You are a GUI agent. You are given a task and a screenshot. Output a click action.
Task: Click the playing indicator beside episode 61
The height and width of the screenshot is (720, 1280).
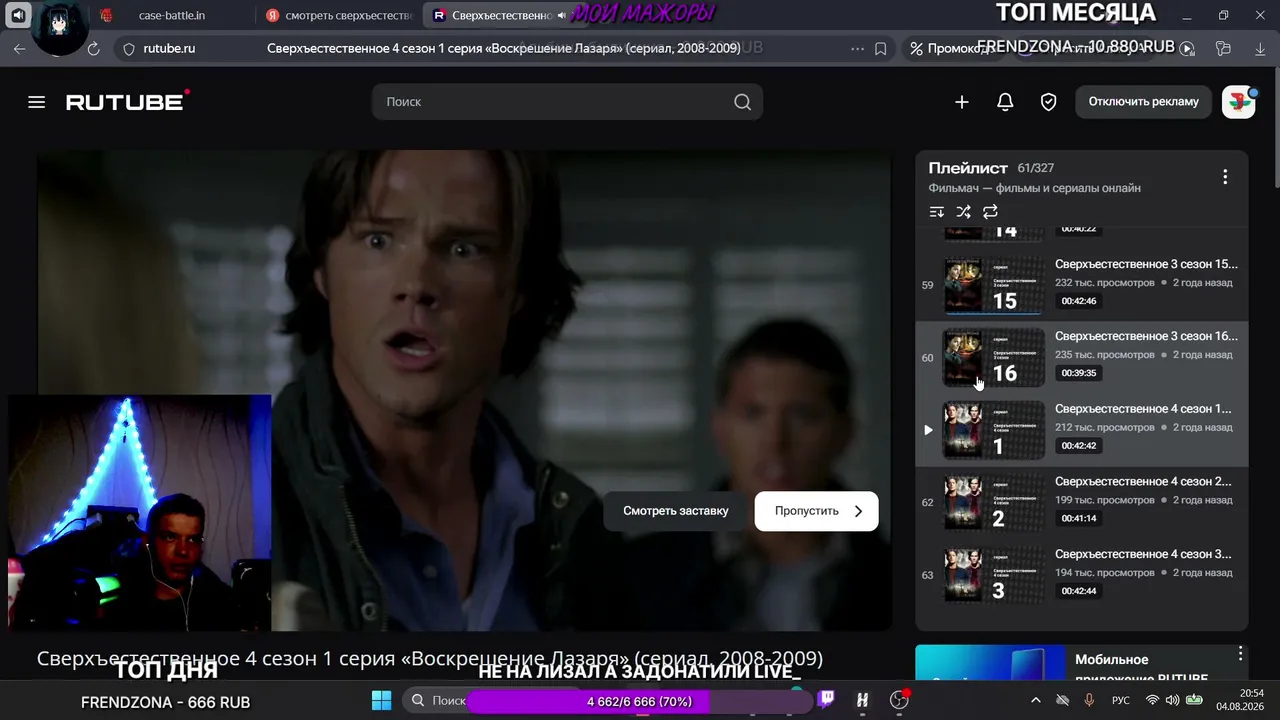(928, 431)
